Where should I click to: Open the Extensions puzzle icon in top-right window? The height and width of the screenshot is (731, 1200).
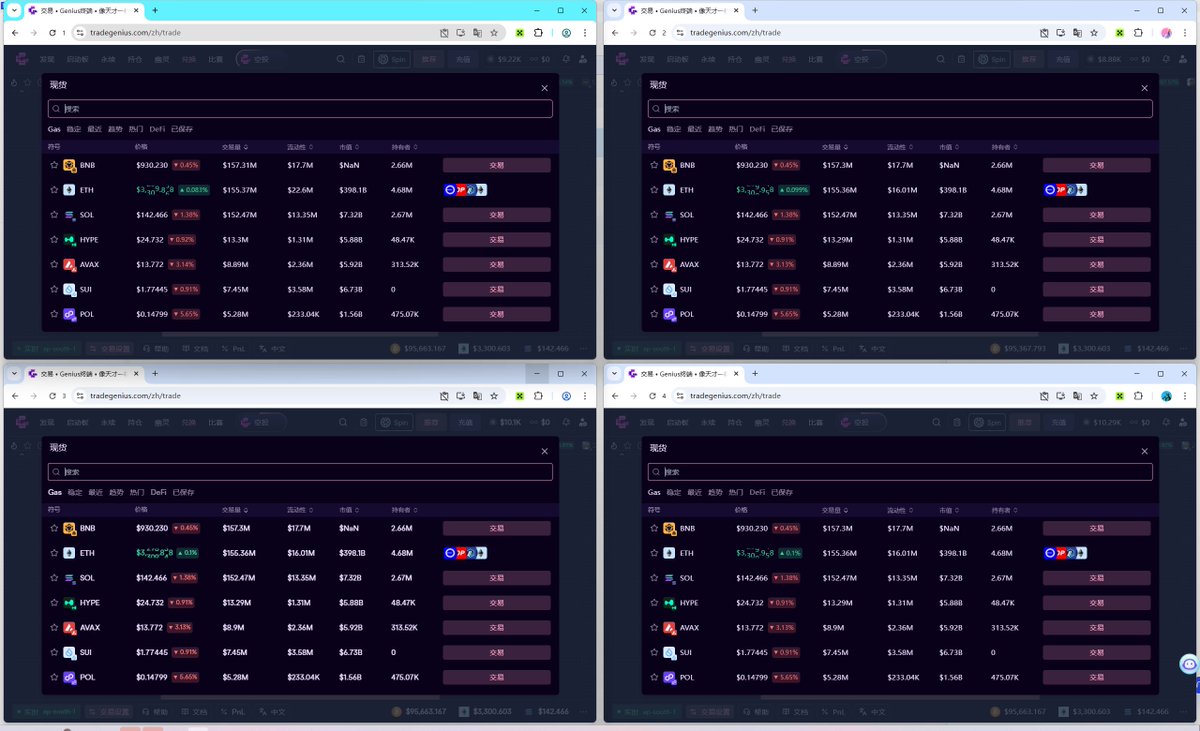point(1138,33)
